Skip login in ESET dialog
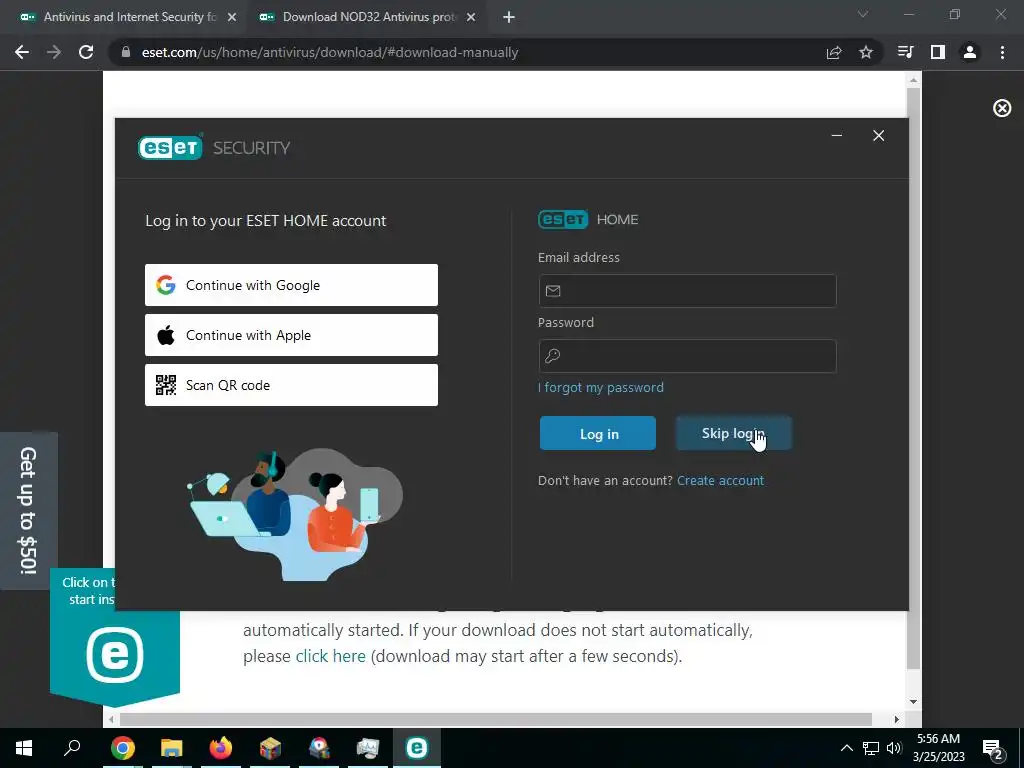The image size is (1024, 768). 733,433
